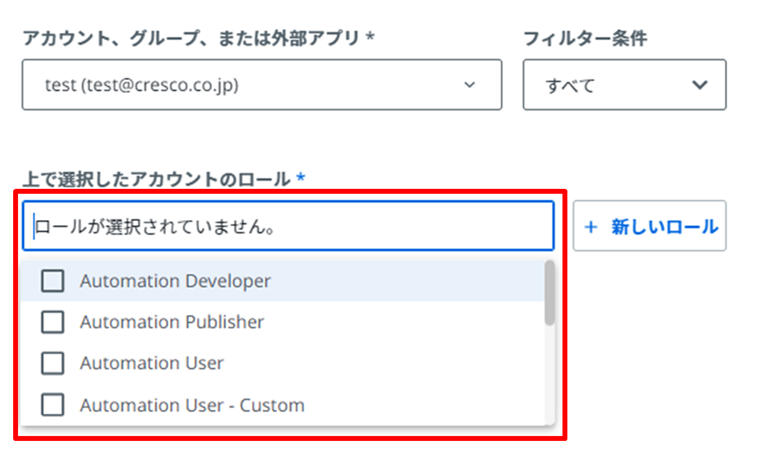Select Automation Developer list entry text

coord(175,281)
